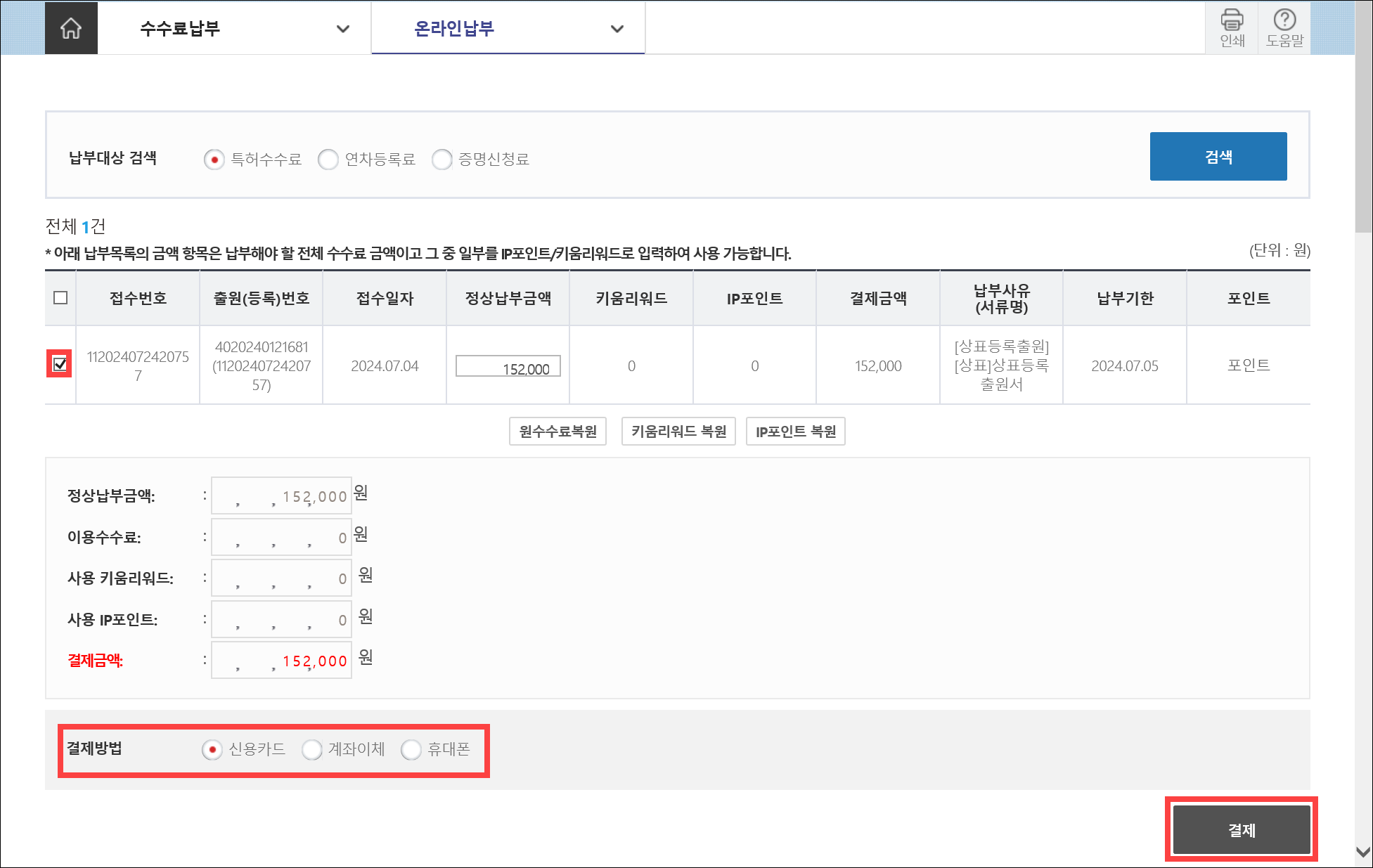
Task: Choose 계좌이체 as payment method
Action: (x=312, y=750)
